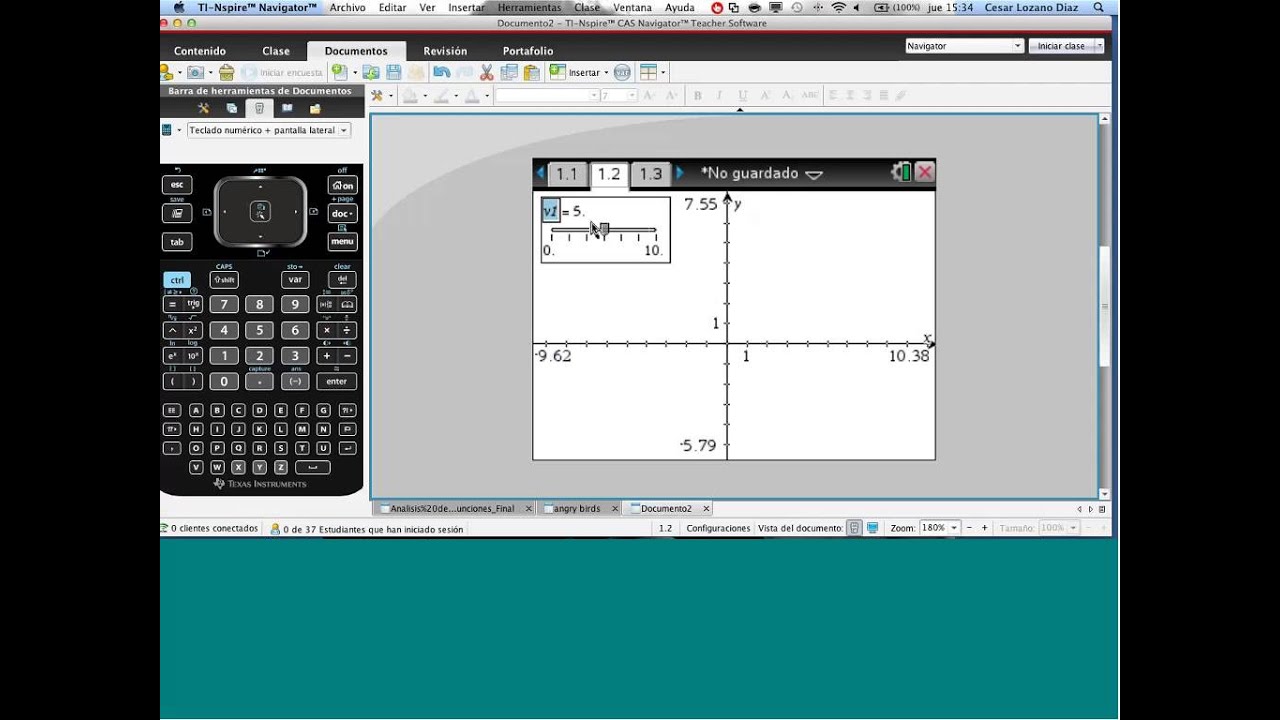The width and height of the screenshot is (1280, 720).
Task: Click the blue undo arrow icon
Action: point(441,72)
